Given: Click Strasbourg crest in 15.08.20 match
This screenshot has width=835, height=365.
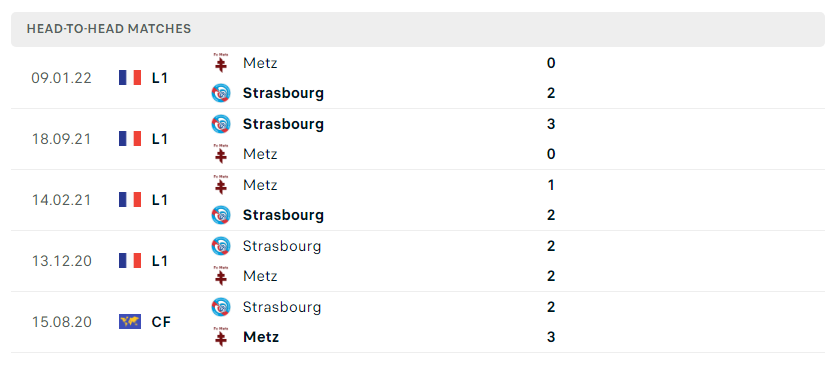Looking at the screenshot, I should [220, 307].
